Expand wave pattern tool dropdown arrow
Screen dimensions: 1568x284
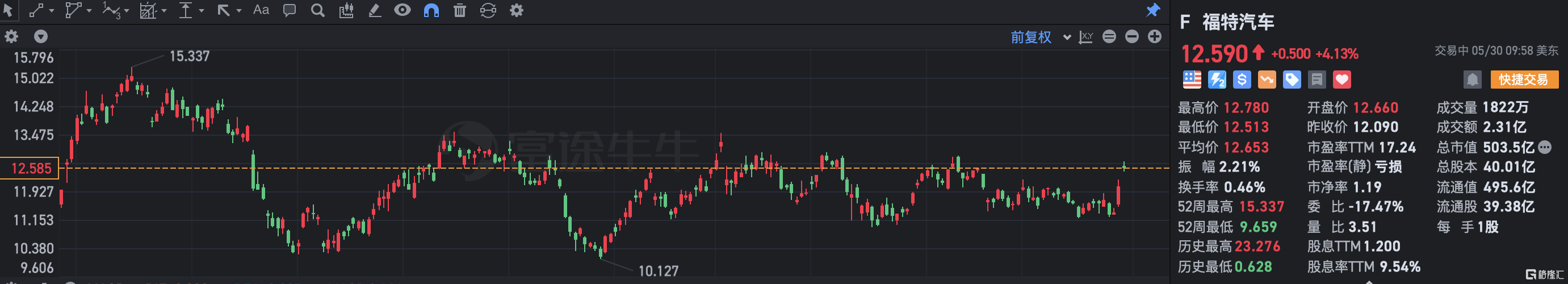pos(127,11)
